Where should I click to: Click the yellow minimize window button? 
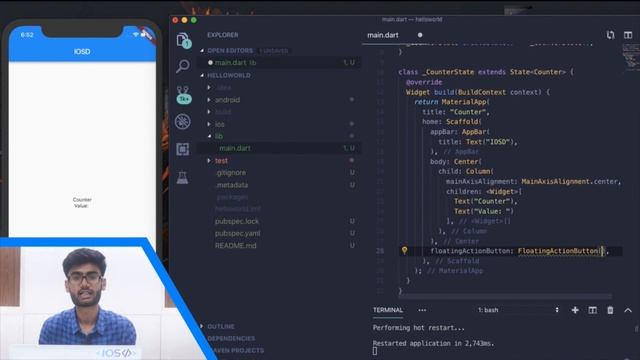(184, 20)
